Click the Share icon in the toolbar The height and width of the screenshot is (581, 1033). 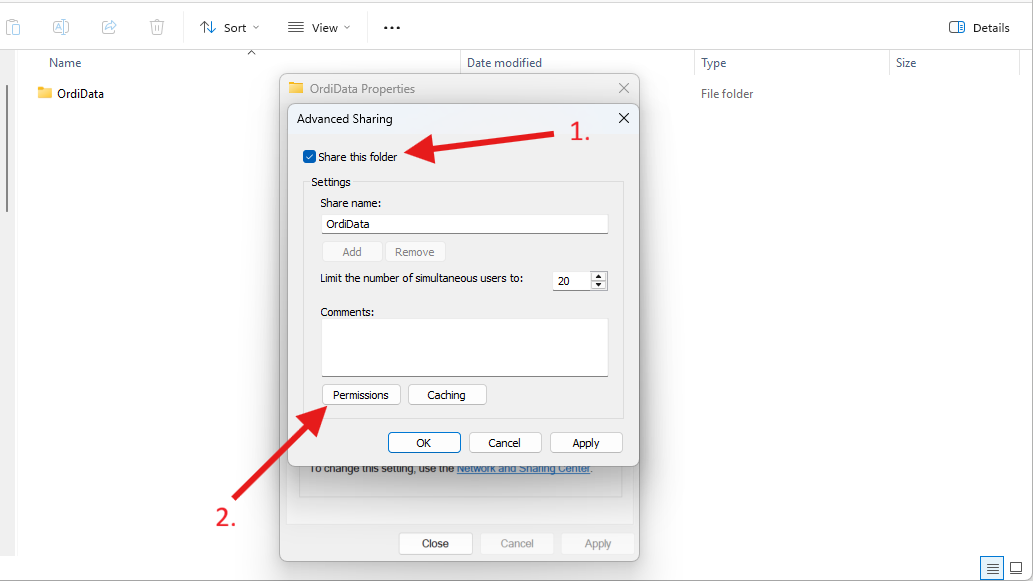109,27
